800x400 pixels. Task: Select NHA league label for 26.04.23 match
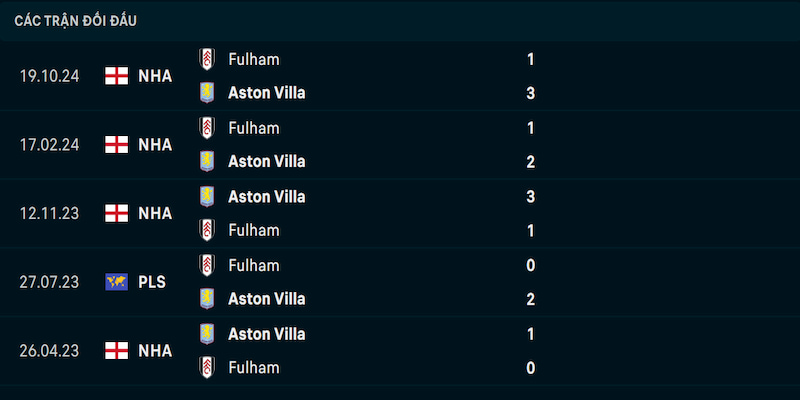(x=155, y=351)
